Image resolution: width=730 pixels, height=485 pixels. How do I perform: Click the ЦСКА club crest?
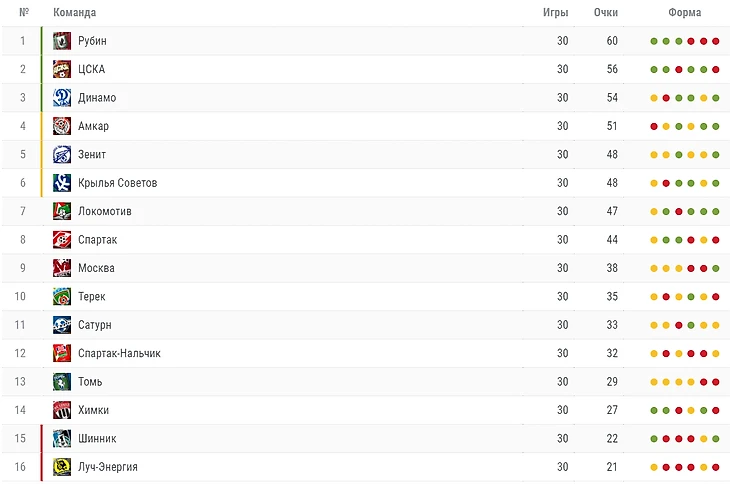click(x=61, y=69)
